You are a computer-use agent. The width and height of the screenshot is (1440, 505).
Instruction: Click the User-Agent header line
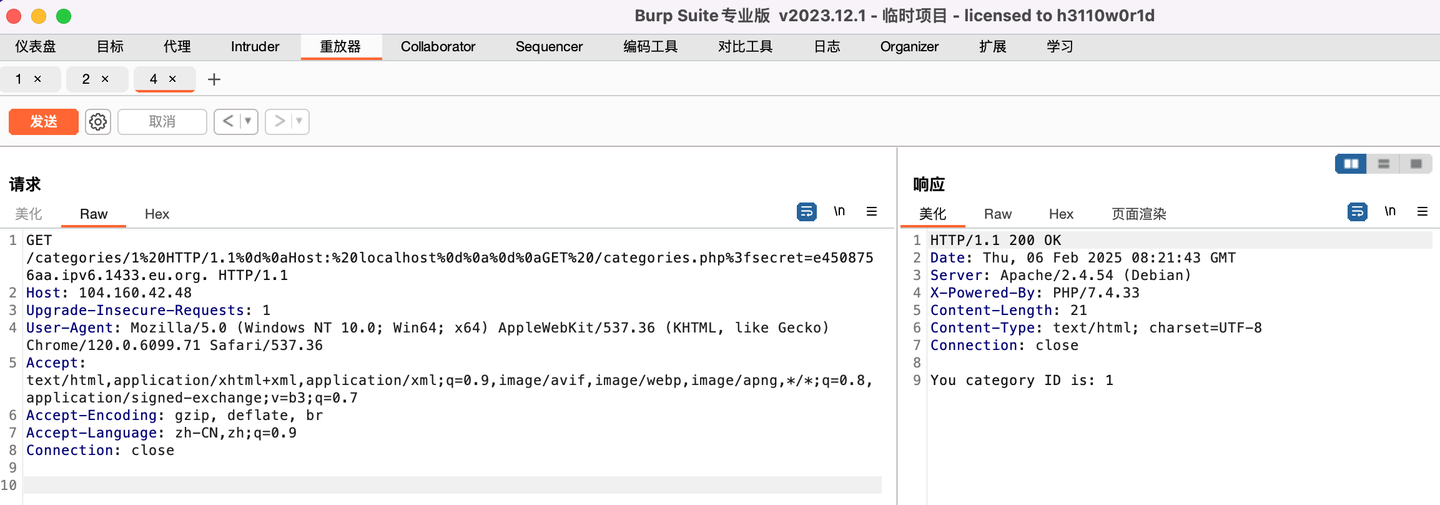428,336
